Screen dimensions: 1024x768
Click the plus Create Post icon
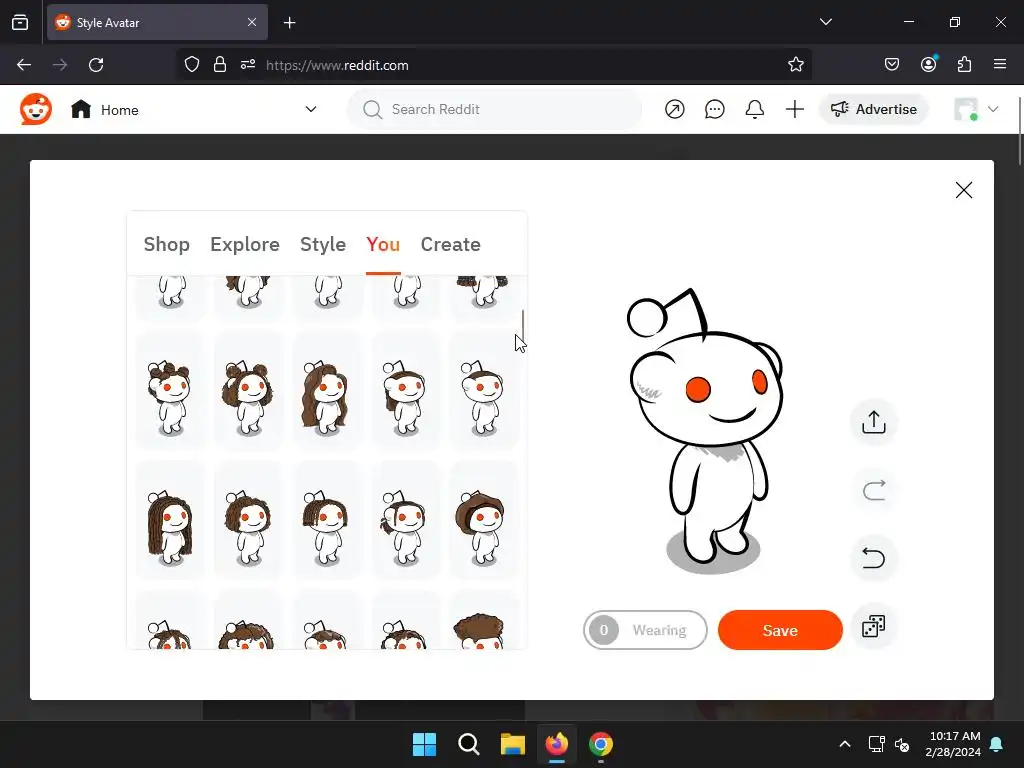pyautogui.click(x=794, y=109)
